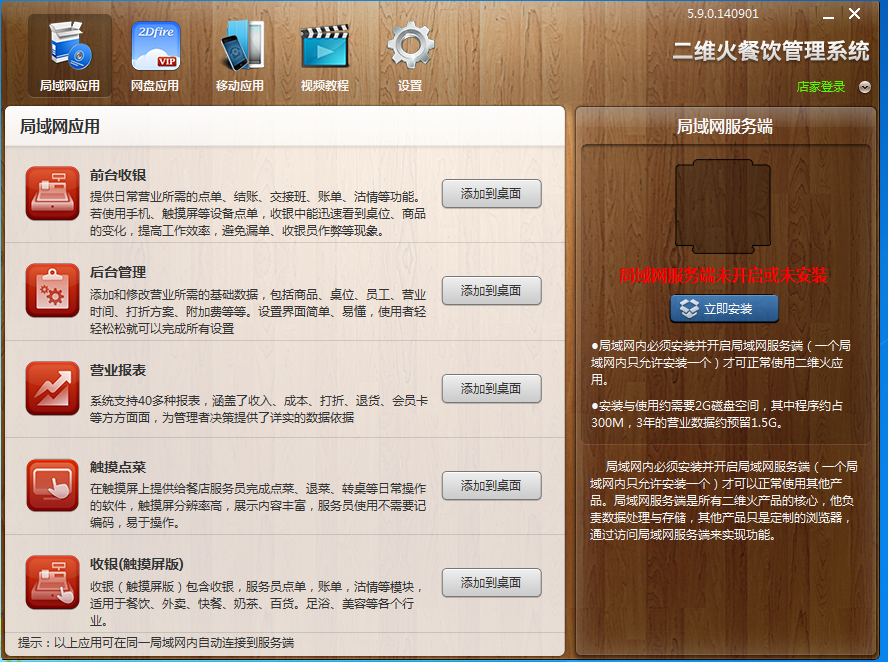Click the 局域网应用 panel heading
888x662 pixels.
coord(59,126)
